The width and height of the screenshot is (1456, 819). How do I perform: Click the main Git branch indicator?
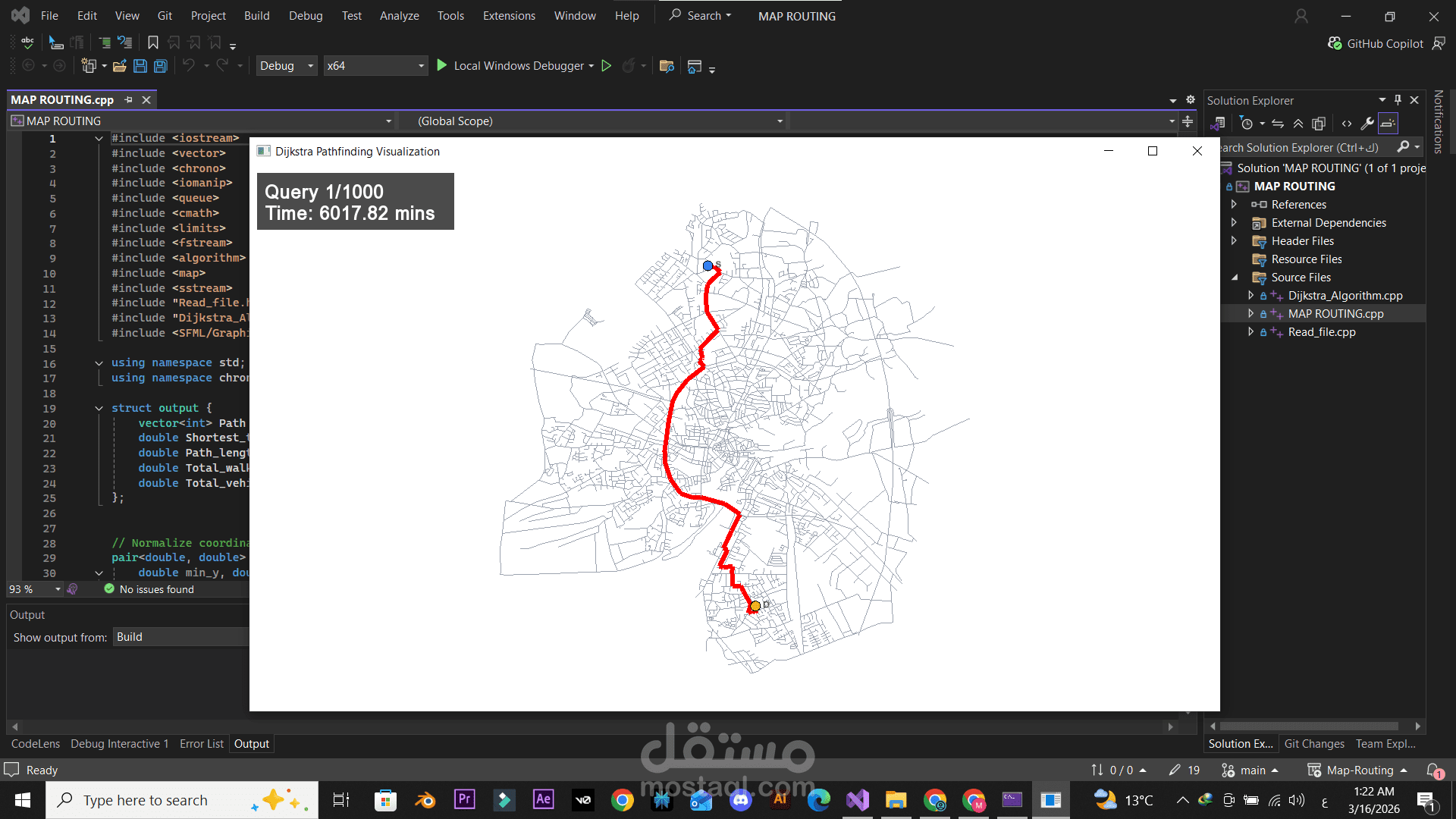coord(1251,770)
